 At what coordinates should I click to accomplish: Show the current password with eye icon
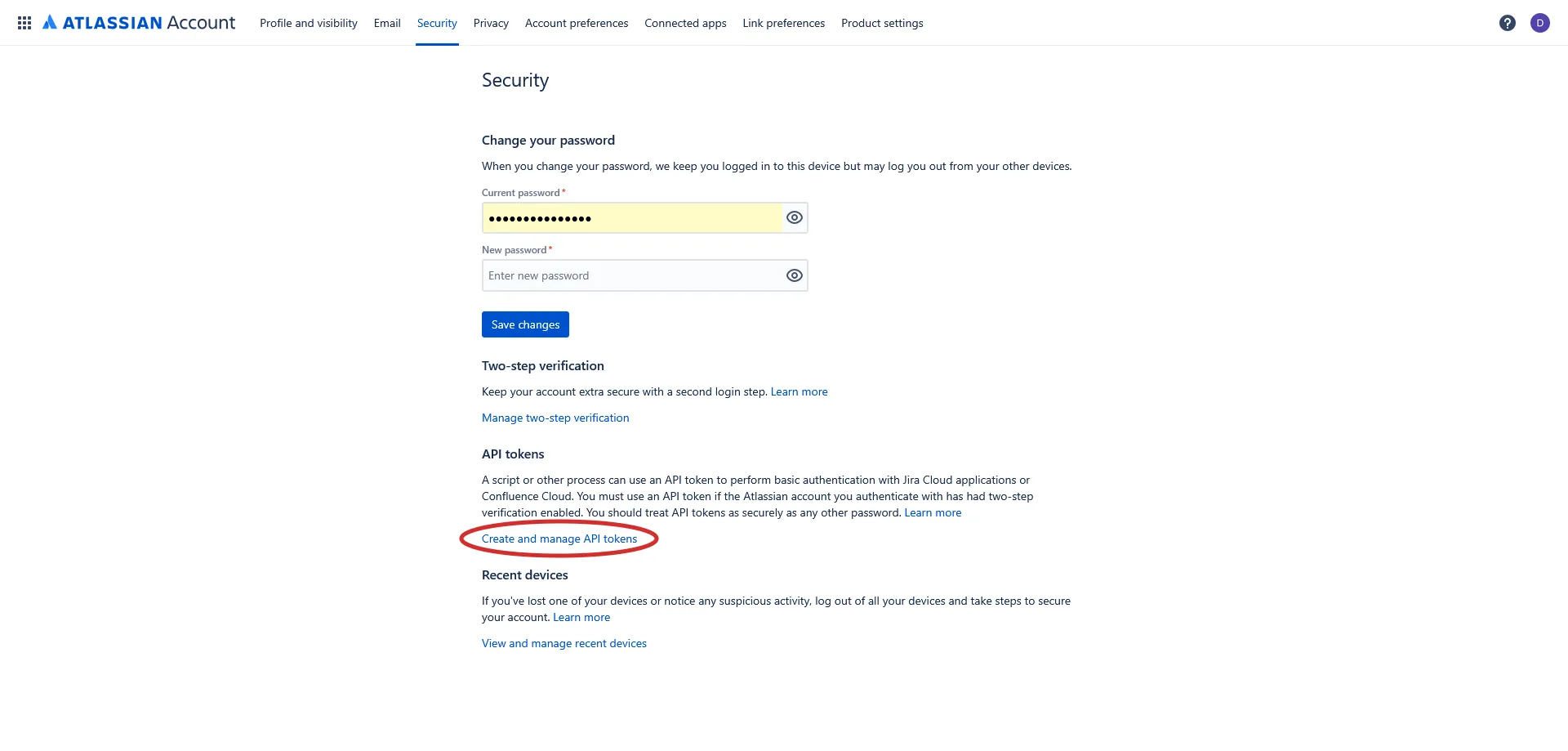(x=795, y=217)
